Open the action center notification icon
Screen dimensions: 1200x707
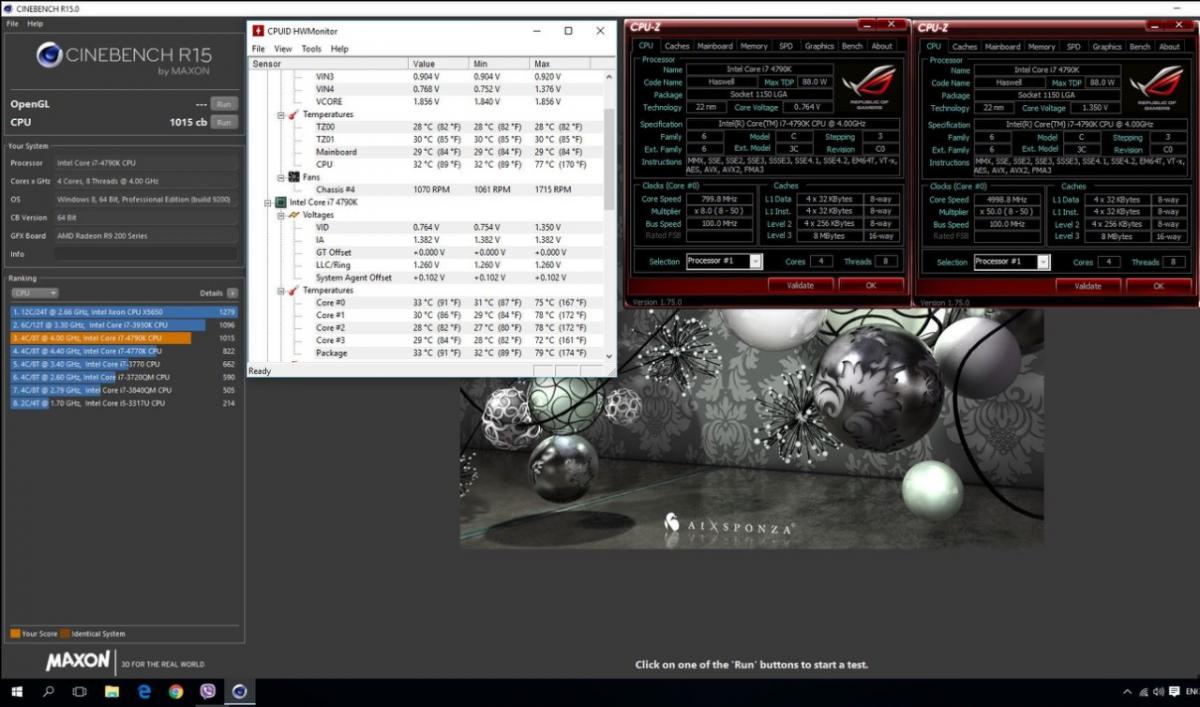(x=1175, y=692)
